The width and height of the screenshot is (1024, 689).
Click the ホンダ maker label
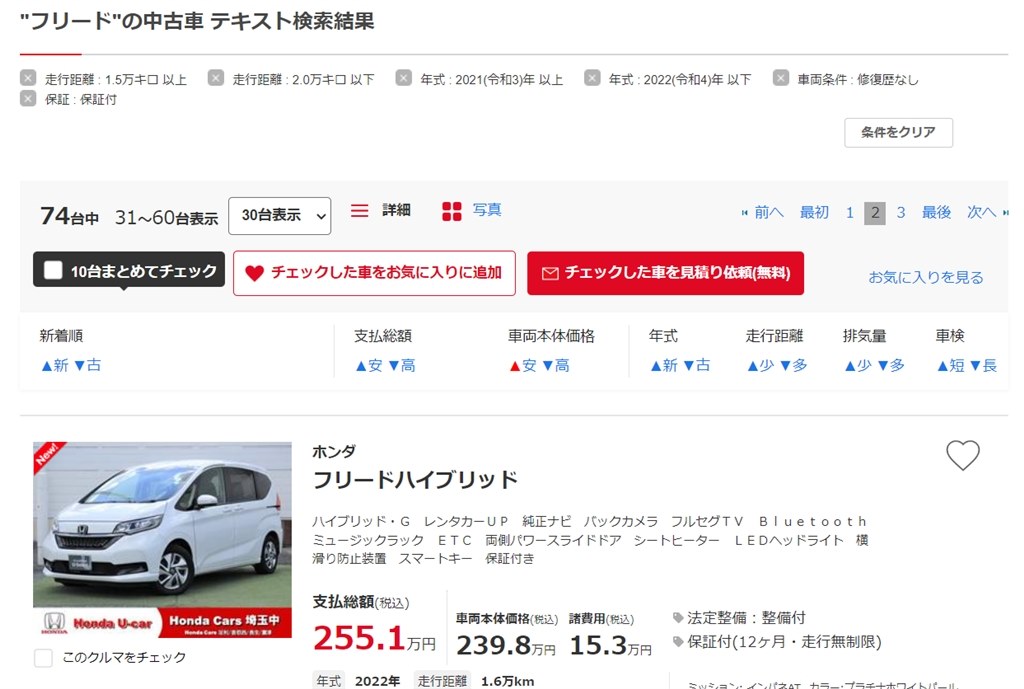334,451
